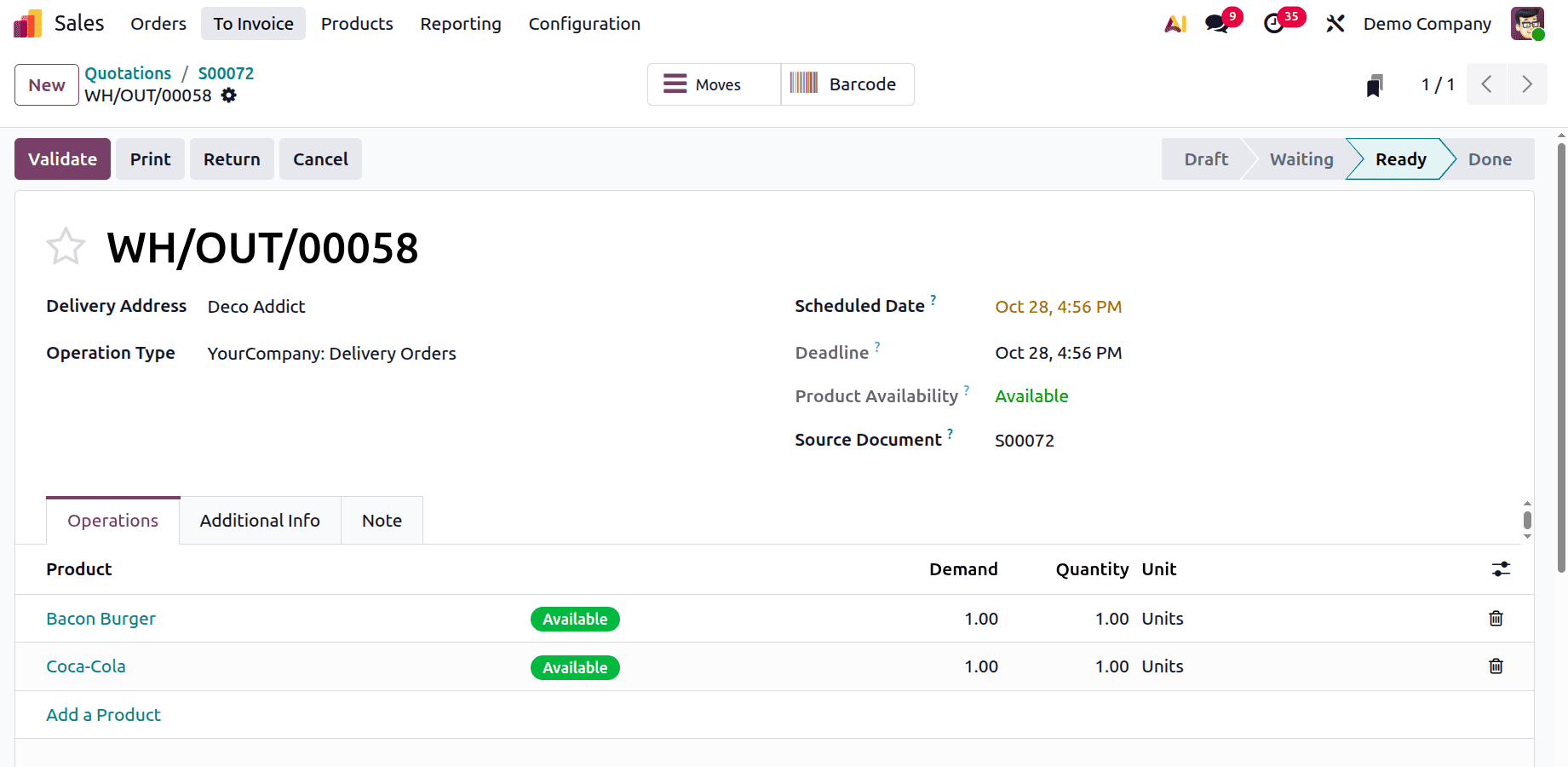Screen dimensions: 1568x767
Task: Click the settings gear beside WH/OUT/00058 breadcrumb
Action: click(228, 95)
